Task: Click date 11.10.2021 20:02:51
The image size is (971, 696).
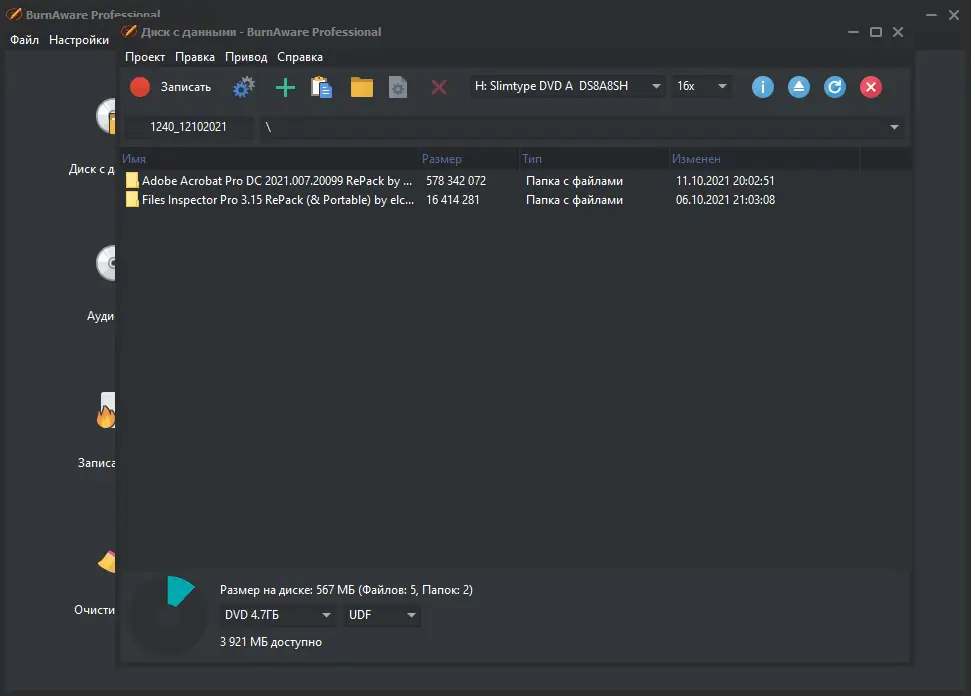Action: pyautogui.click(x=725, y=181)
